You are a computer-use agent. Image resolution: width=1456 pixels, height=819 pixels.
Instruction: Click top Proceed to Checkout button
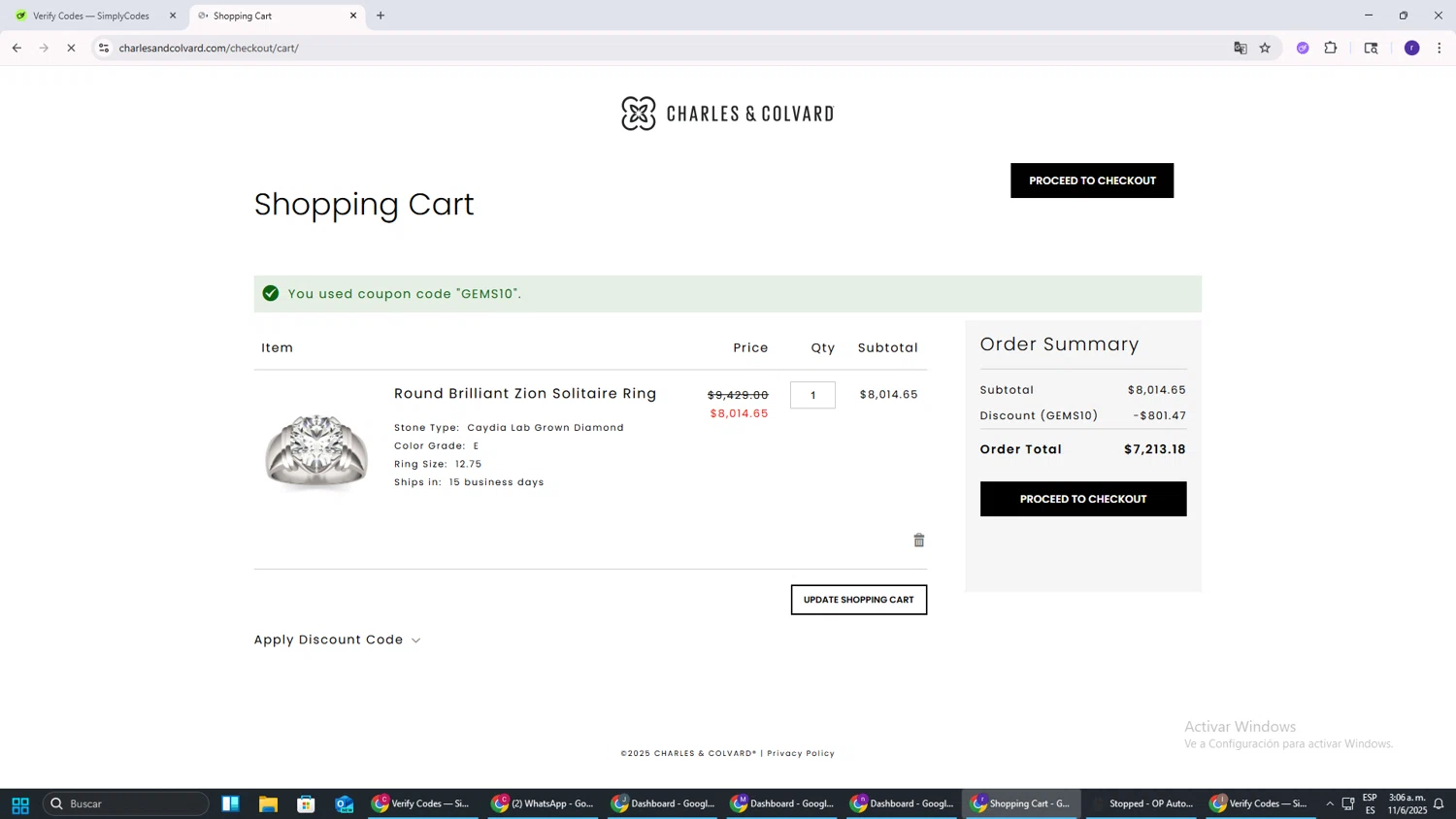(x=1092, y=180)
